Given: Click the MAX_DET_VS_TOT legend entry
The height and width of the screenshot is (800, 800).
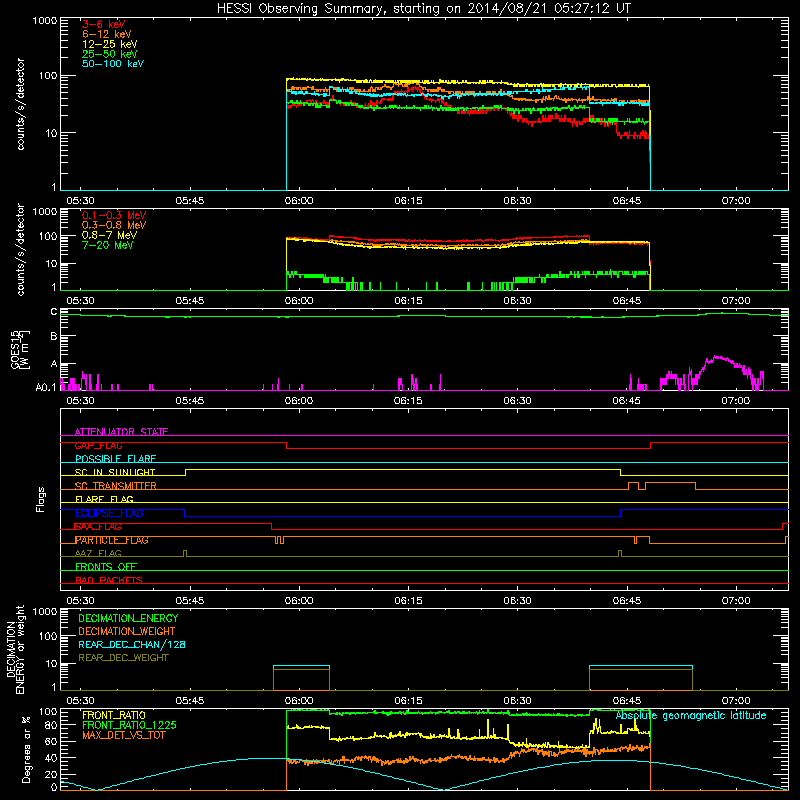Looking at the screenshot, I should pos(123,735).
